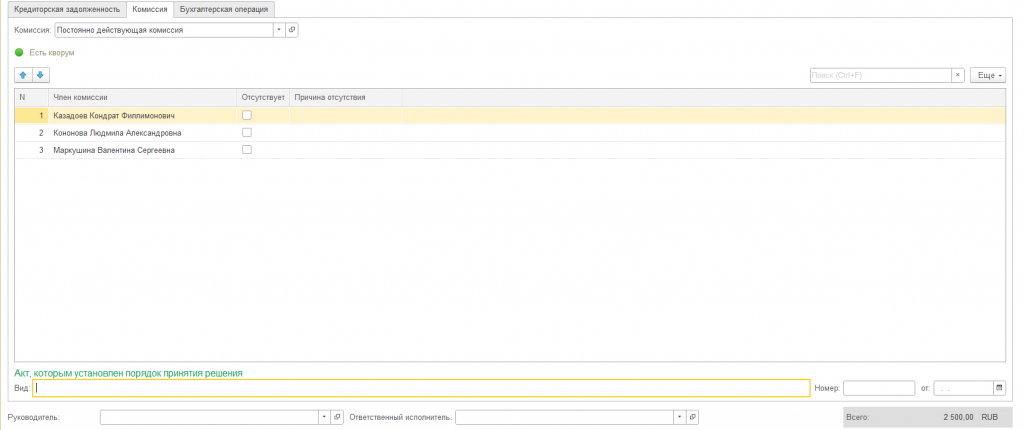The height and width of the screenshot is (430, 1024).
Task: Click the Комиссия field with Постоянно действующая комиссия
Action: 164,30
